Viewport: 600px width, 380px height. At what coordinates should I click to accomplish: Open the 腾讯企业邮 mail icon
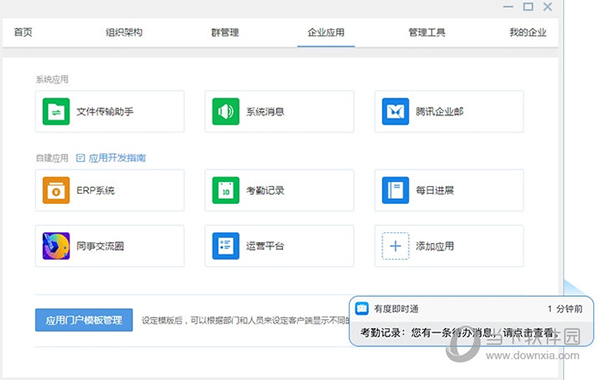click(x=395, y=111)
